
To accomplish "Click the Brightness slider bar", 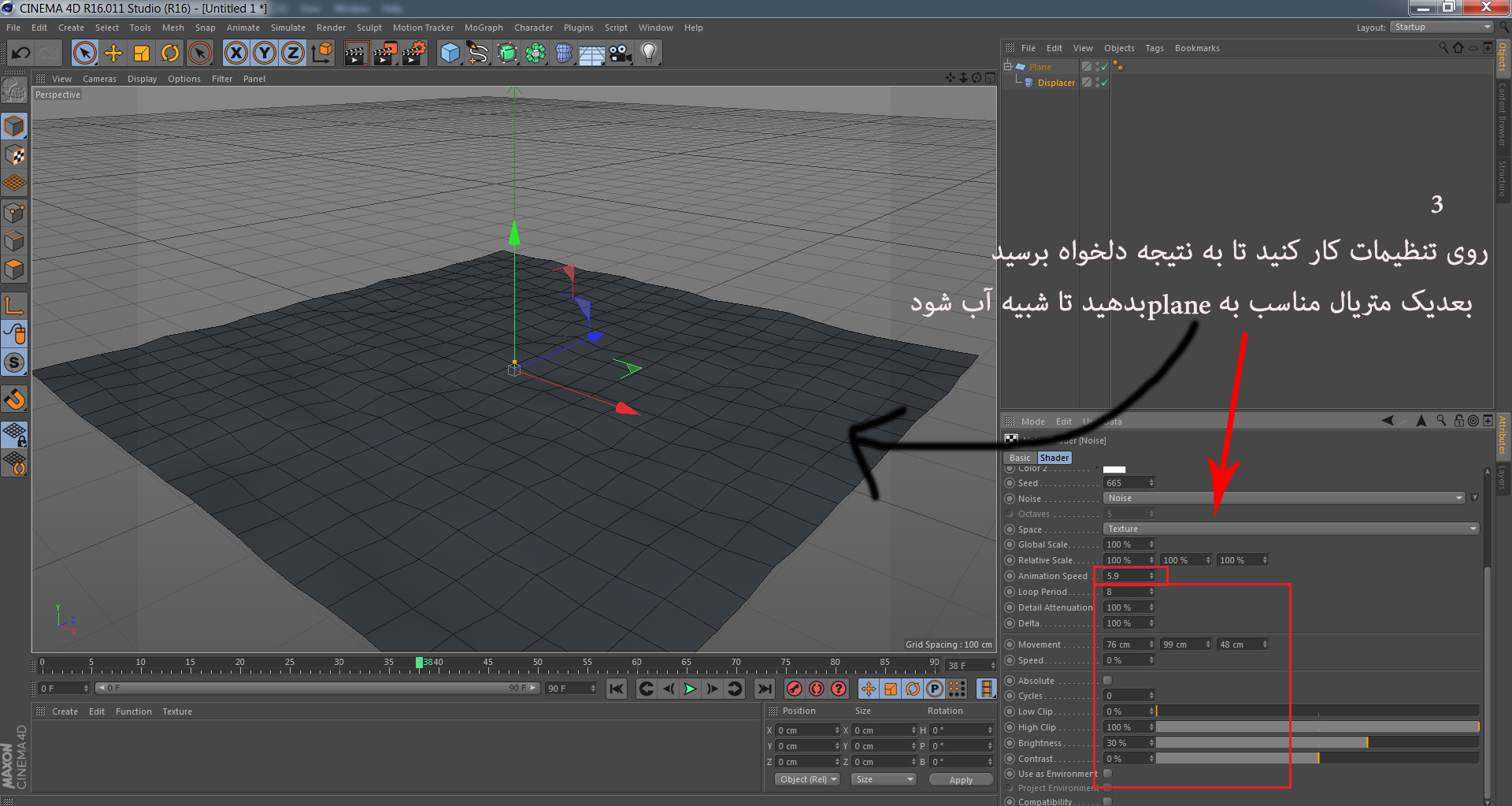I will (1317, 743).
